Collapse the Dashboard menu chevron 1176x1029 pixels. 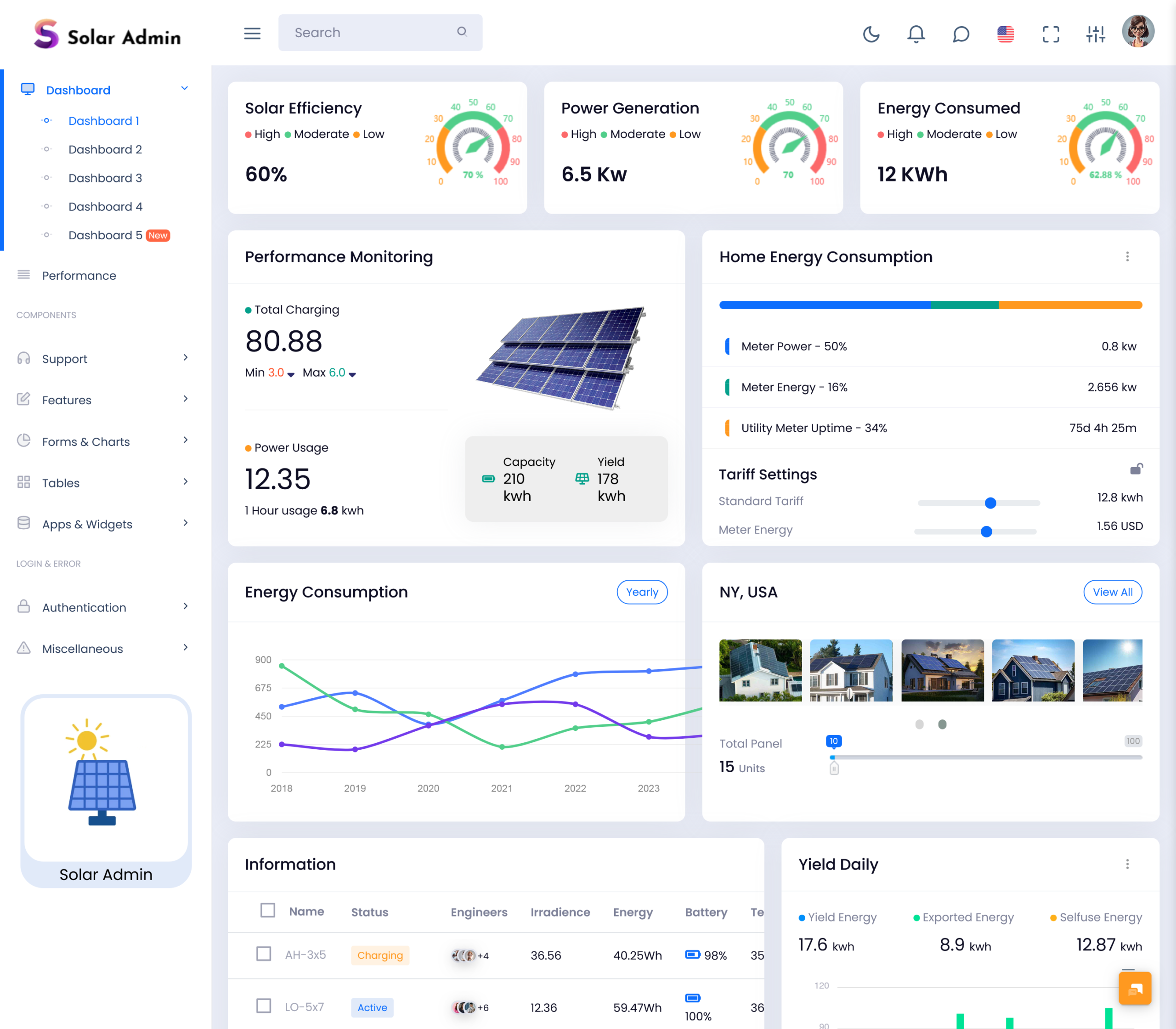[184, 88]
